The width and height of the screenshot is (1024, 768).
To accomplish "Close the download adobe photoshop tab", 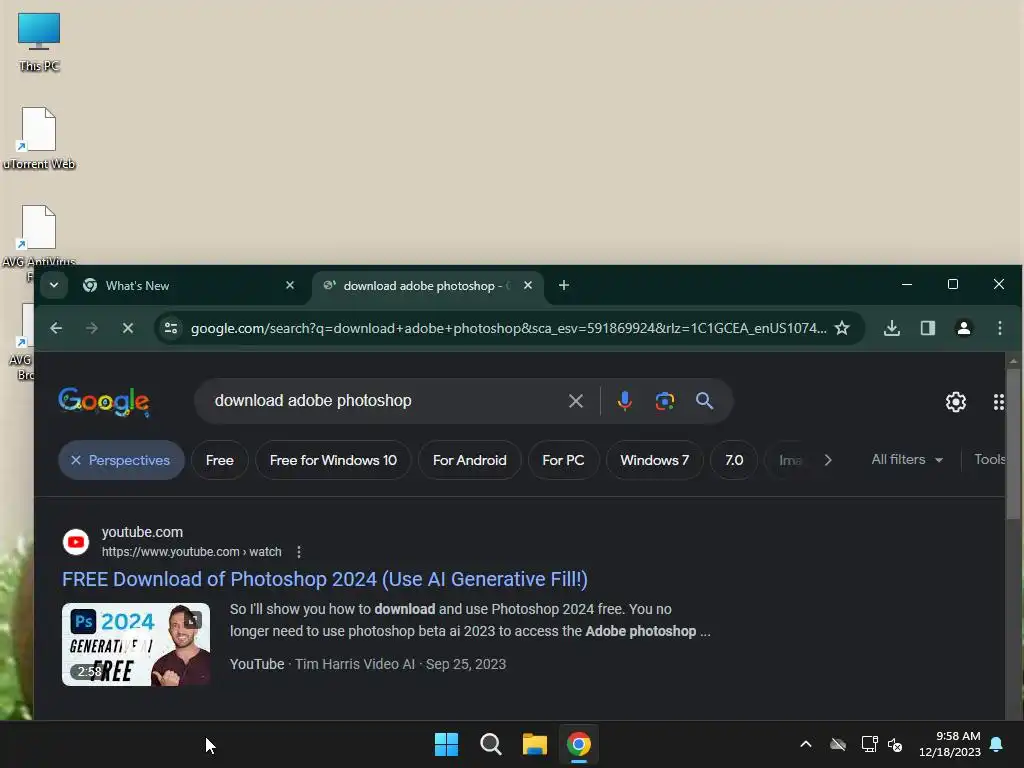I will (528, 285).
